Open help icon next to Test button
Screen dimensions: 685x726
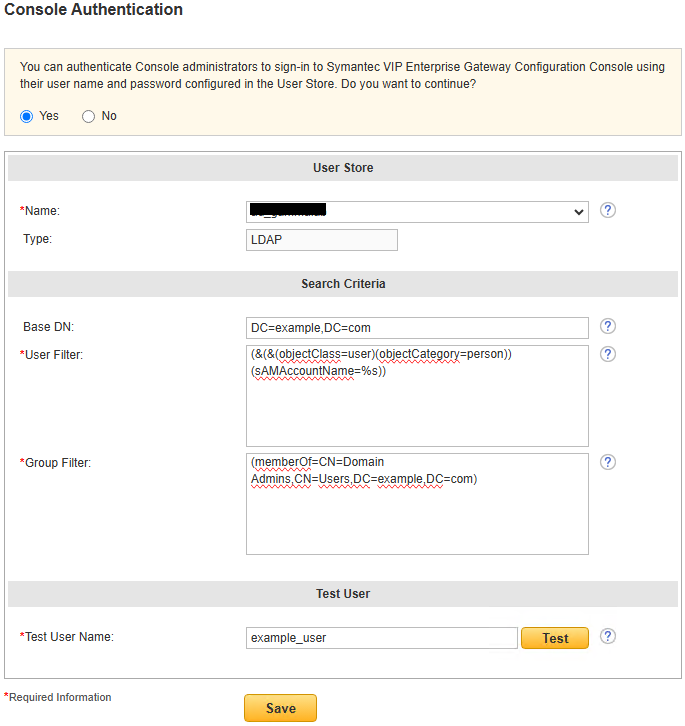click(x=608, y=637)
